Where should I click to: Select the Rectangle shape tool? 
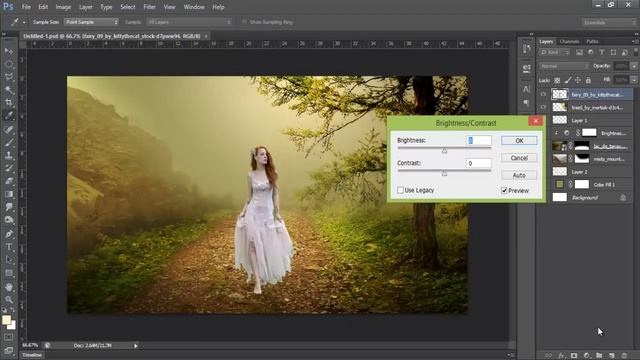coord(9,273)
